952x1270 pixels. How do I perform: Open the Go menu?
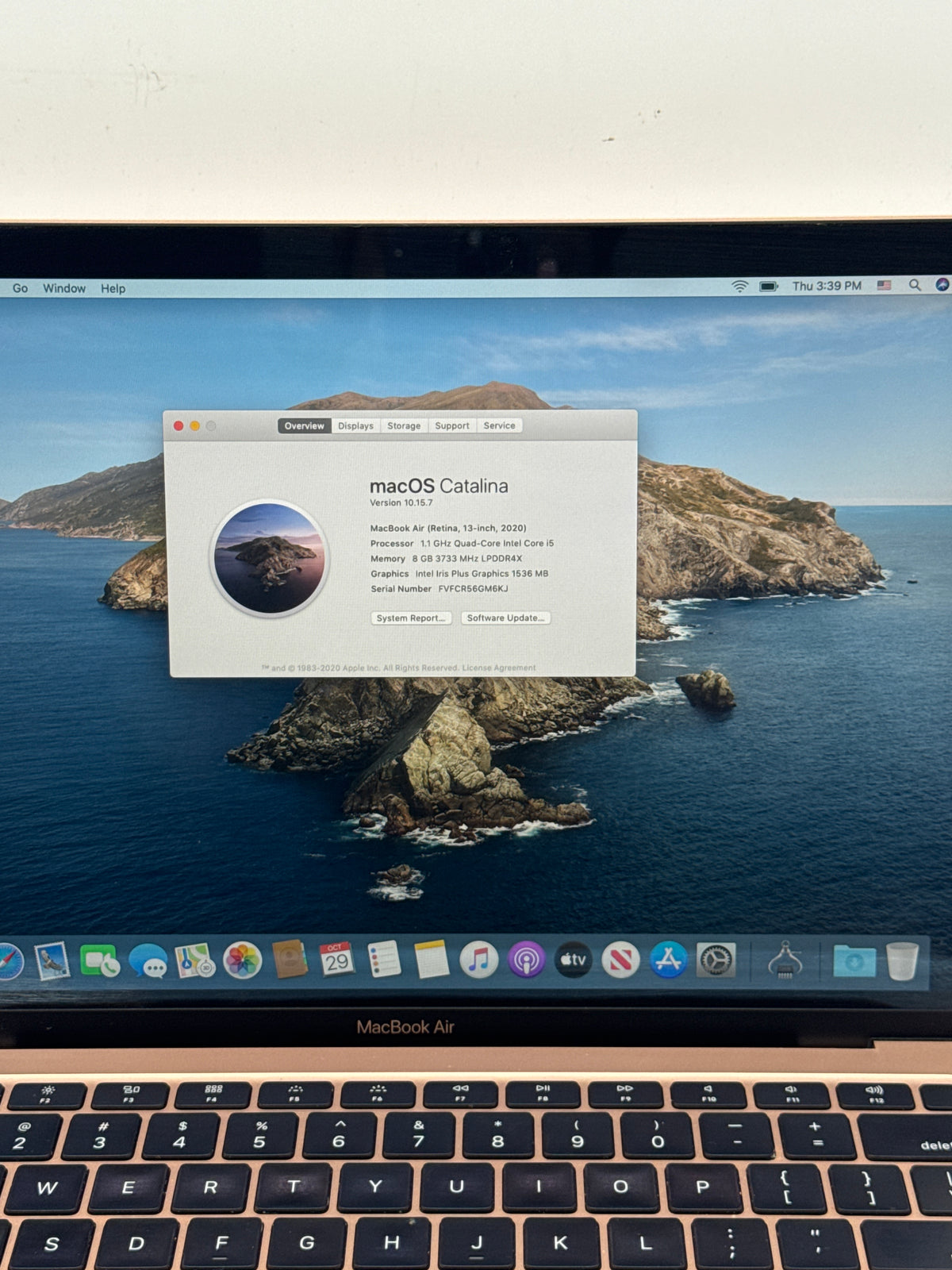(20, 288)
